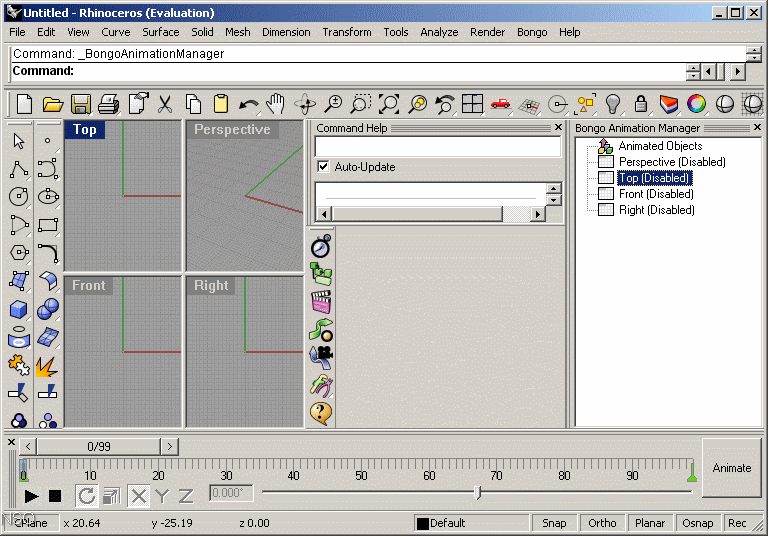This screenshot has height=536, width=768.
Task: Open the Curve menu
Action: click(x=116, y=32)
